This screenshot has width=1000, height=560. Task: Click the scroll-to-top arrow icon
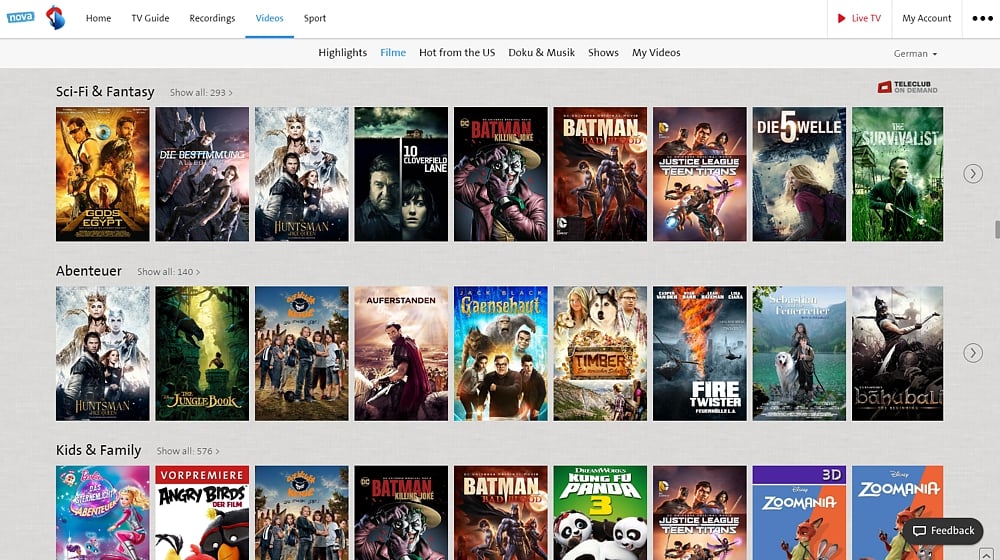tap(986, 554)
